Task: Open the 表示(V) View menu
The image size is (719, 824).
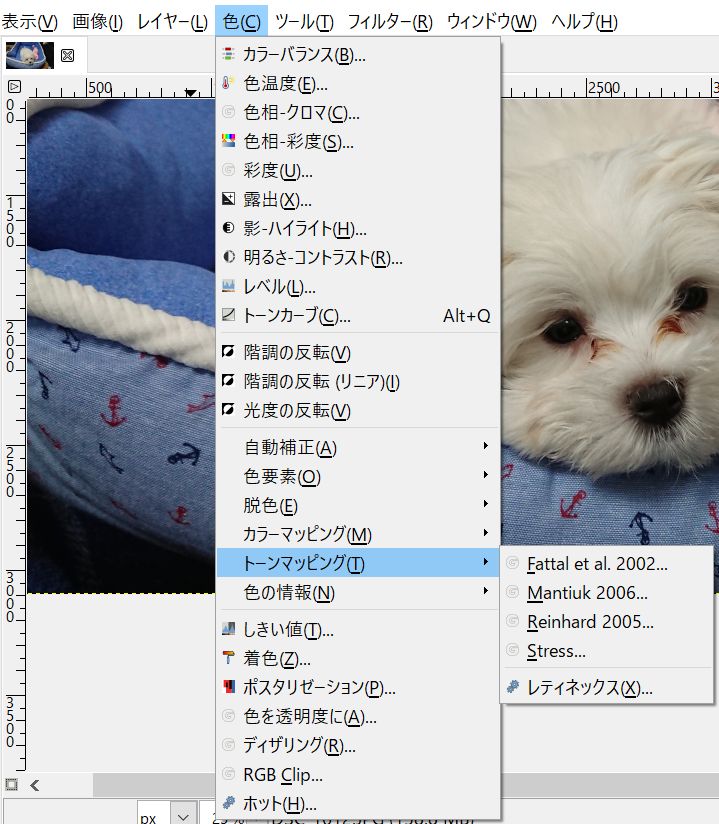Action: point(29,22)
